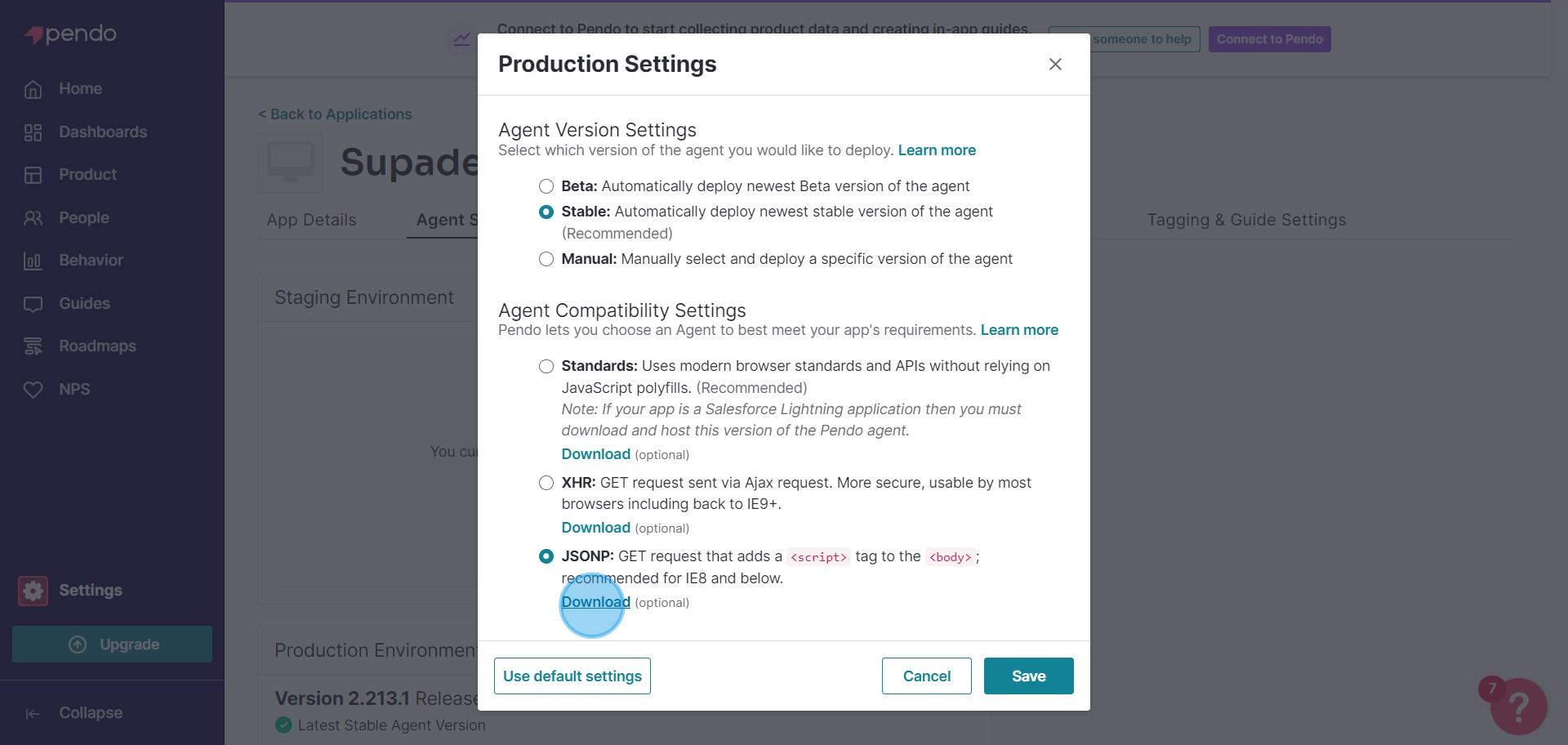Choose the XHR compatibility option
Image resolution: width=1568 pixels, height=745 pixels.
pos(546,483)
